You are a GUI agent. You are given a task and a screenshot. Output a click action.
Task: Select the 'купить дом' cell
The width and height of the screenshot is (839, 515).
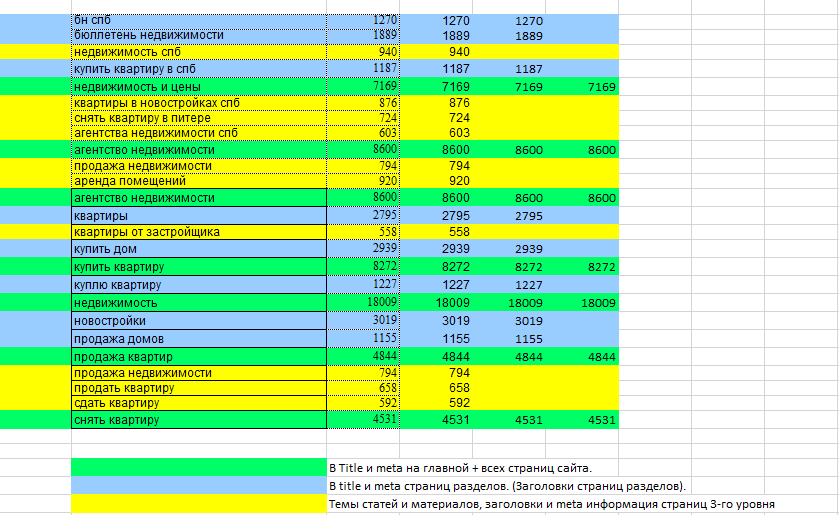tap(199, 248)
